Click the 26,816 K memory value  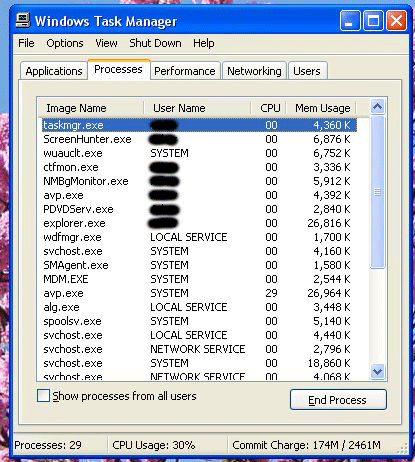pyautogui.click(x=329, y=223)
